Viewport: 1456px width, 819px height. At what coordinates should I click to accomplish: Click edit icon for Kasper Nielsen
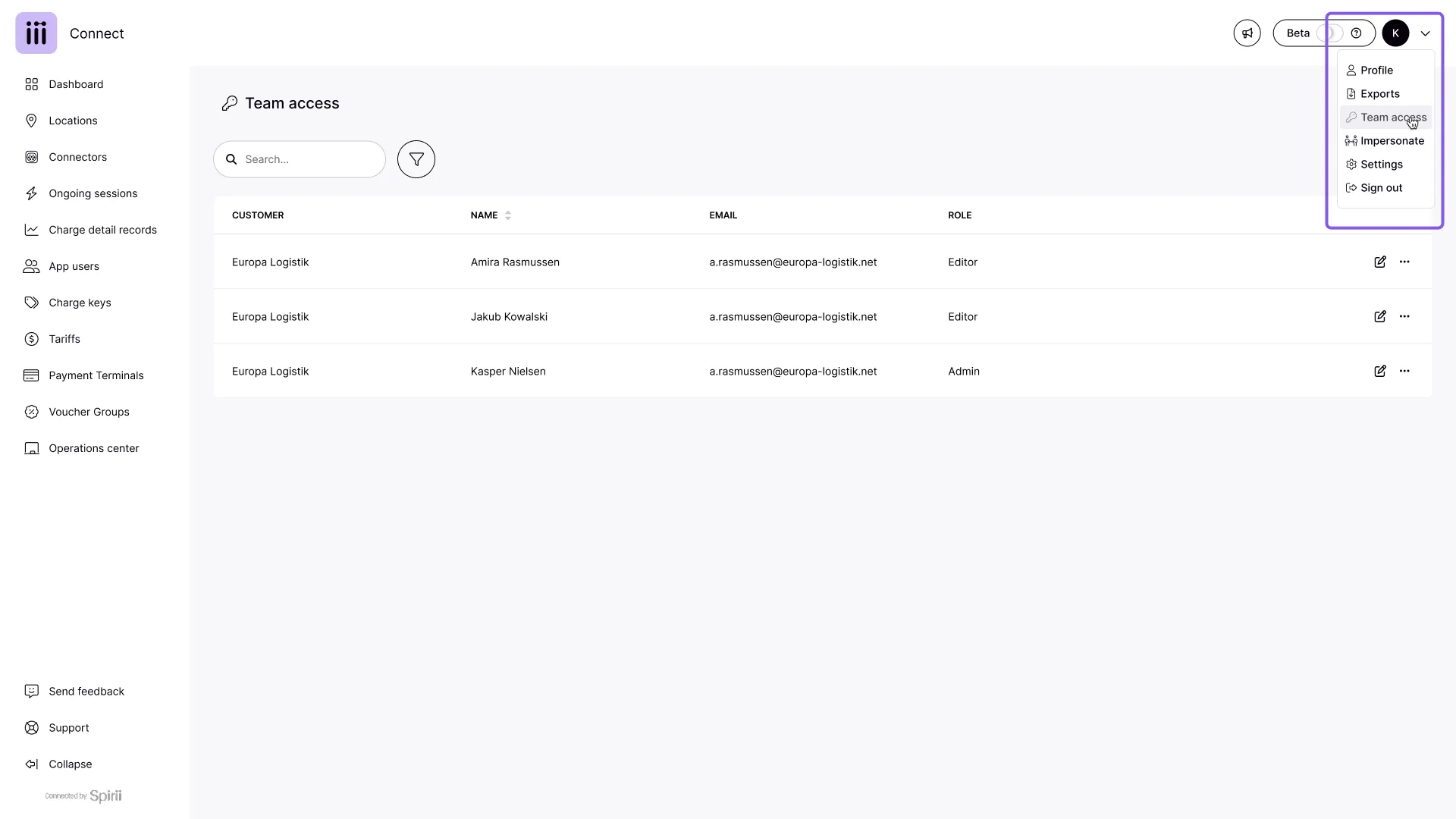click(x=1379, y=371)
